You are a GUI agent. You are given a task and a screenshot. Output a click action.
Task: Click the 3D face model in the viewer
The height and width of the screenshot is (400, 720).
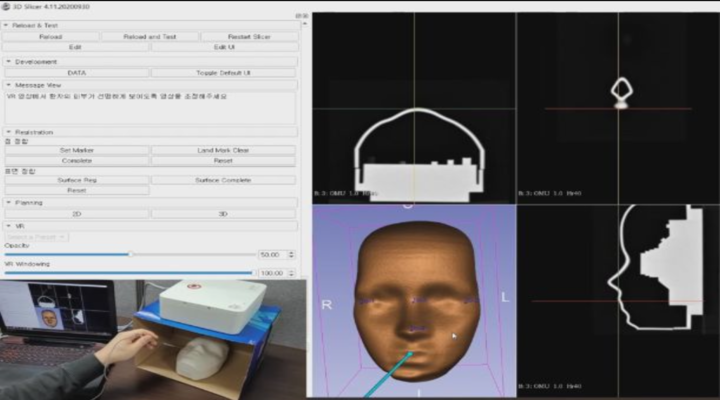[x=416, y=301]
